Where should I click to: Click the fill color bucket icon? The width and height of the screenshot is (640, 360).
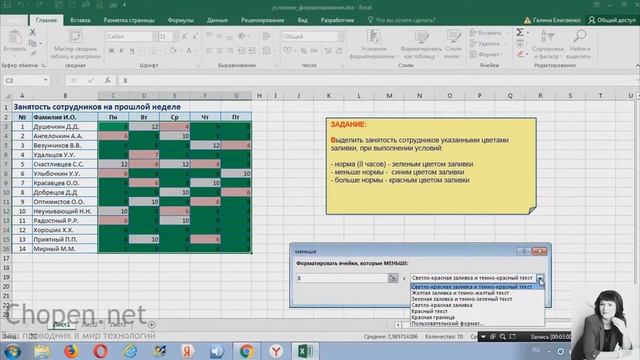(x=173, y=51)
